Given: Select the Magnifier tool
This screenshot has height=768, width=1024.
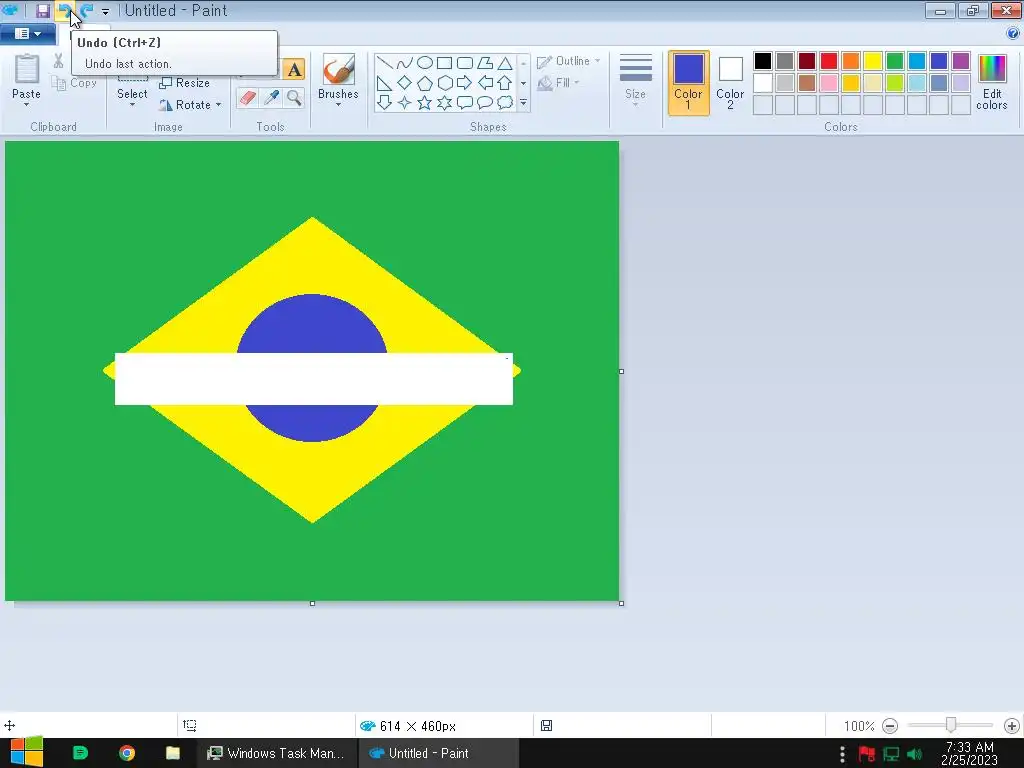Looking at the screenshot, I should click(x=295, y=98).
